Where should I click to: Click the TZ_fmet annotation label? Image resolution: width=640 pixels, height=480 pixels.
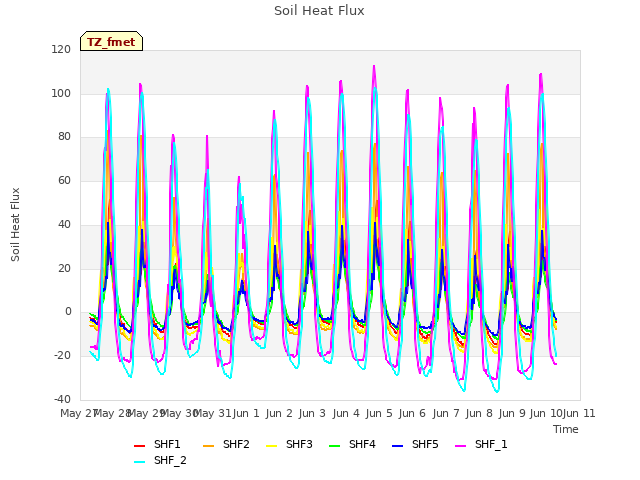coord(111,42)
